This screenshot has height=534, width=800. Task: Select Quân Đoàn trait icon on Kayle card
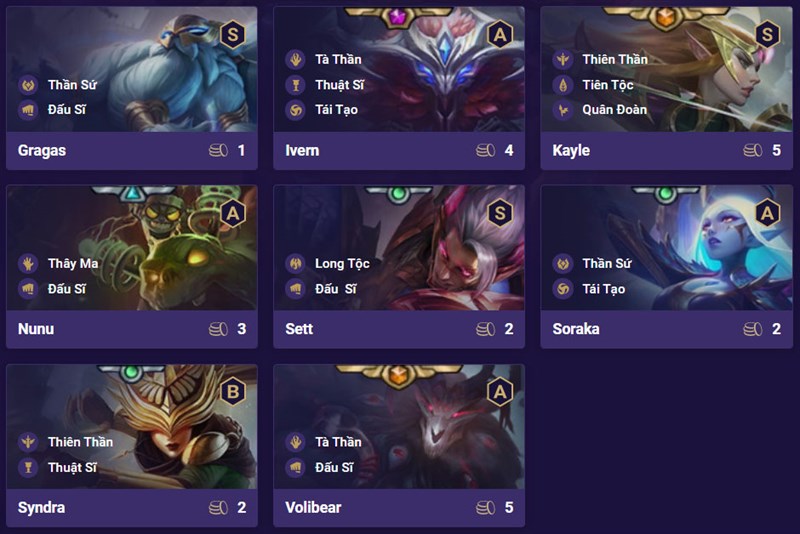point(563,110)
